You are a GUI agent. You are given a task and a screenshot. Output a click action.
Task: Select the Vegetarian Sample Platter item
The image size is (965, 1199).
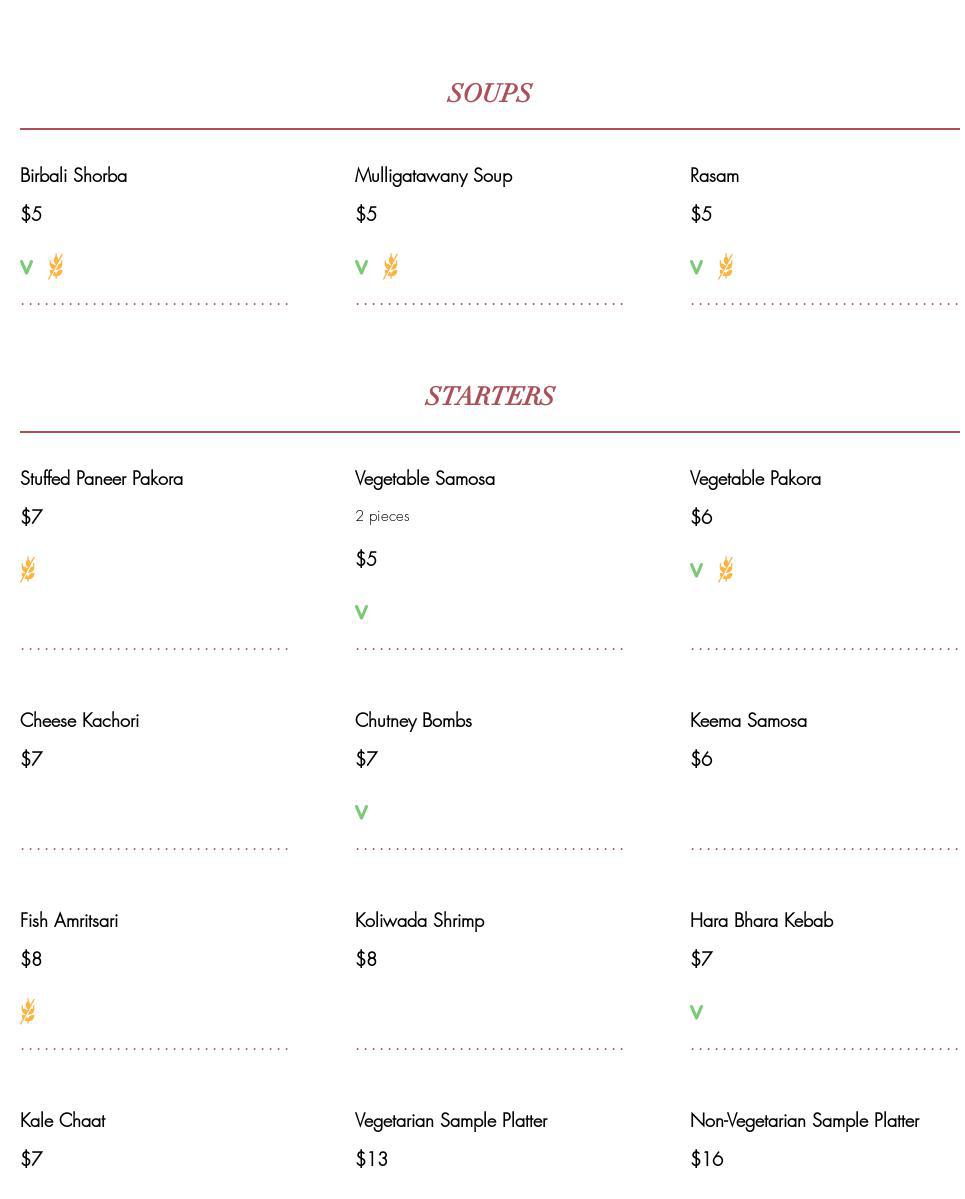[x=451, y=1121]
